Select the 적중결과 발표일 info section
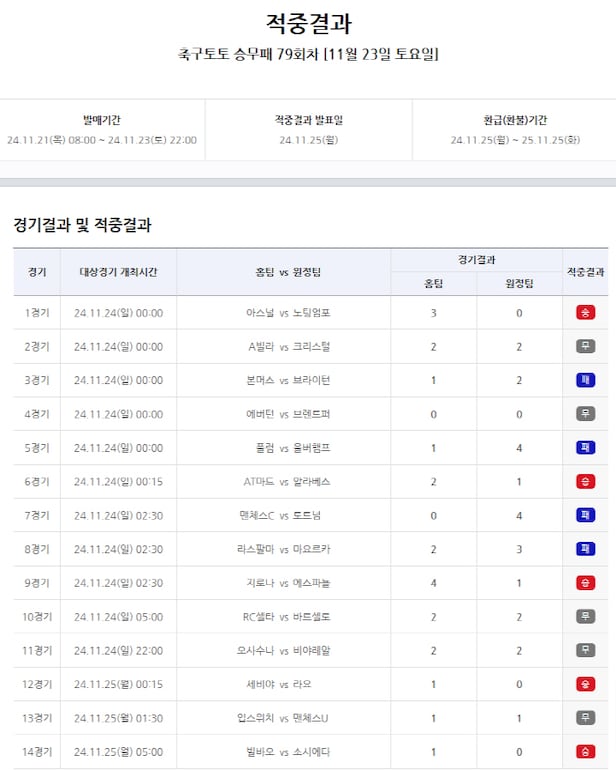 tap(308, 130)
